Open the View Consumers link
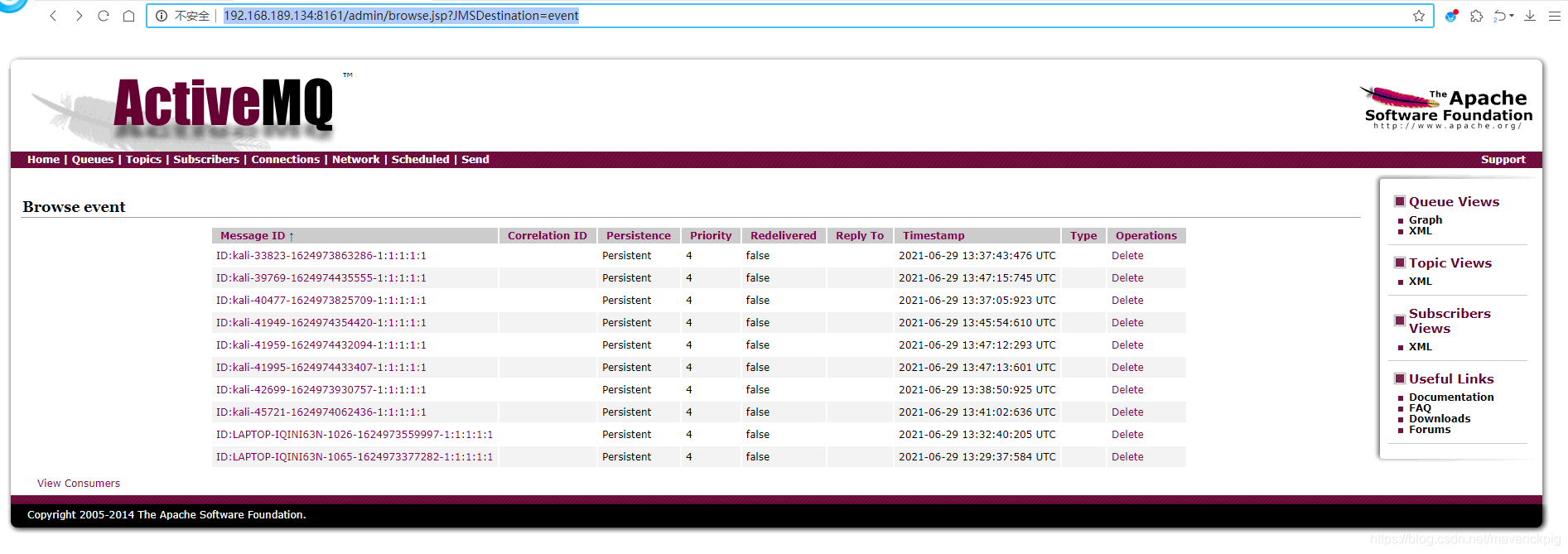The width and height of the screenshot is (1568, 554). pos(79,484)
